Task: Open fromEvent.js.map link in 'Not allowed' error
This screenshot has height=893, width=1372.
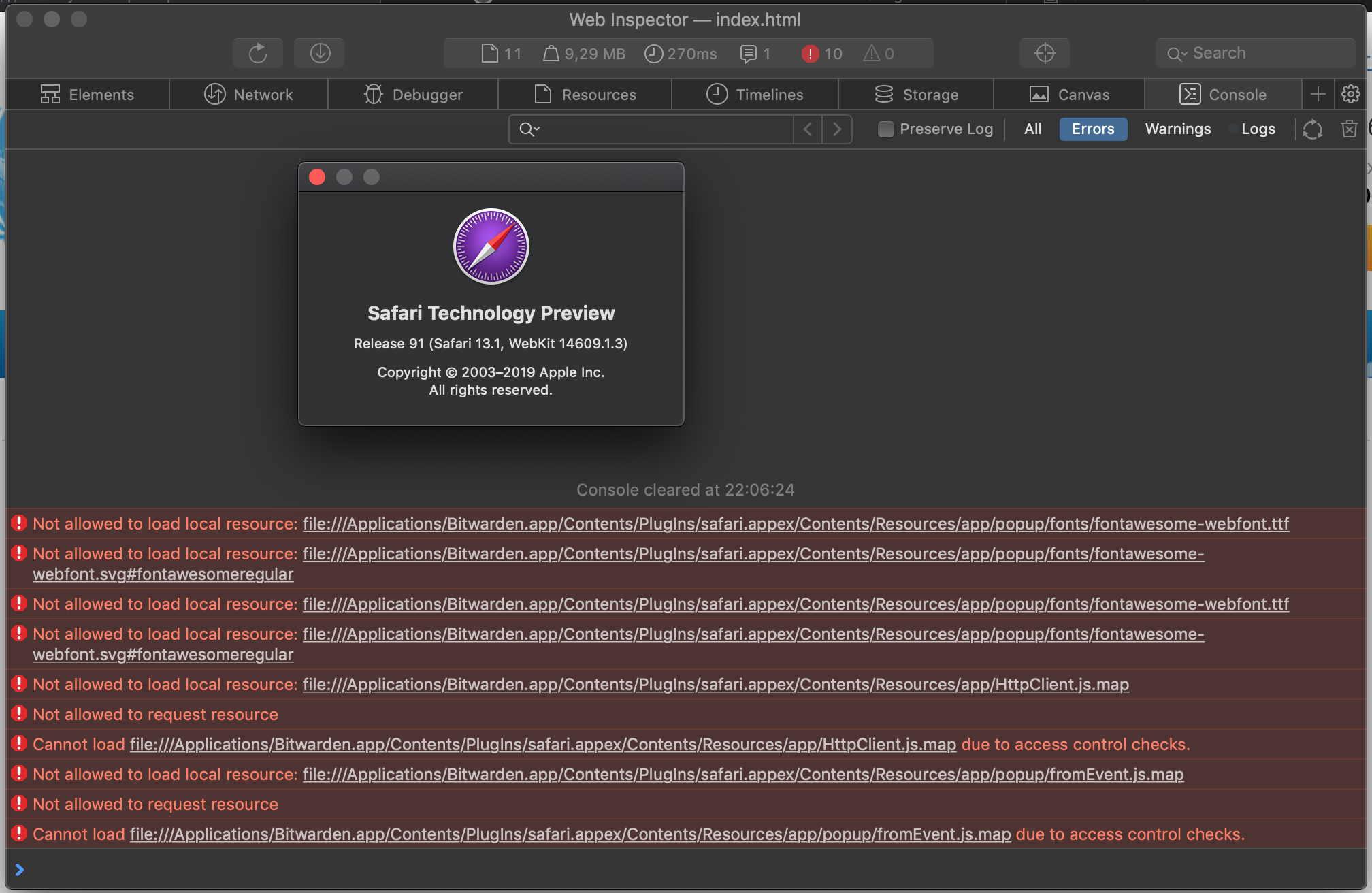Action: point(743,775)
